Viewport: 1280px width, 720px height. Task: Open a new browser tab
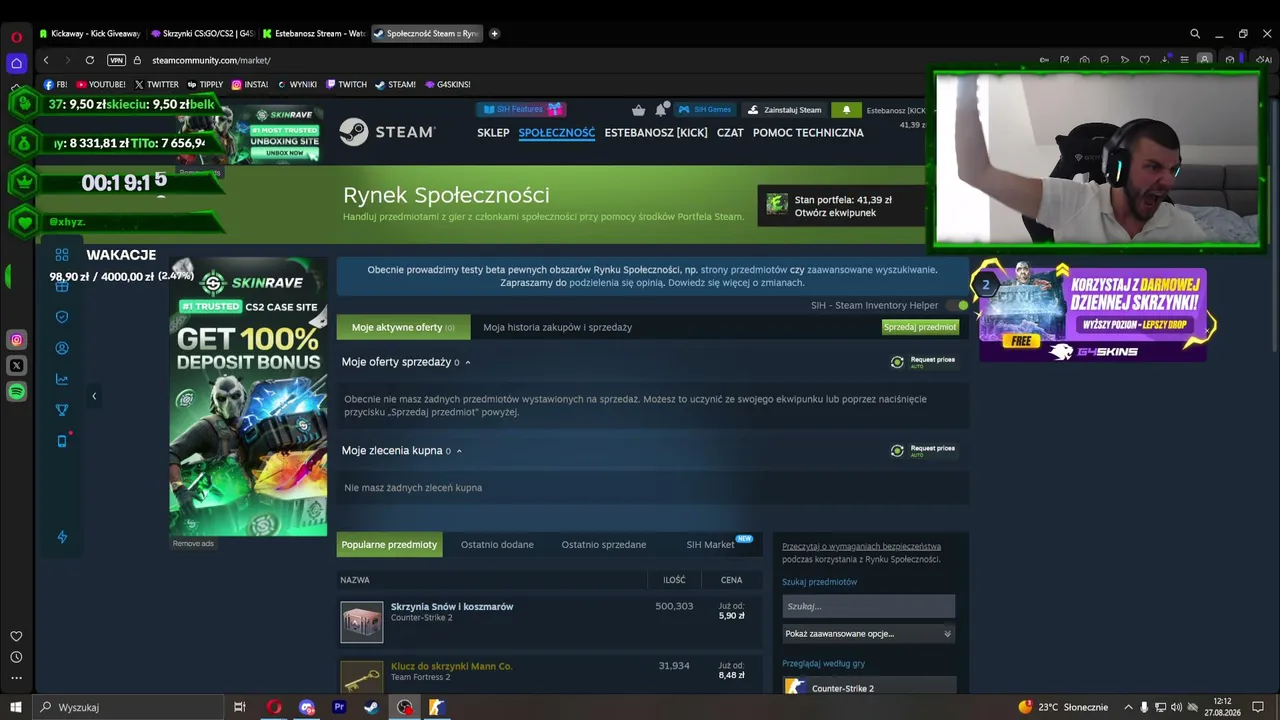coord(494,33)
